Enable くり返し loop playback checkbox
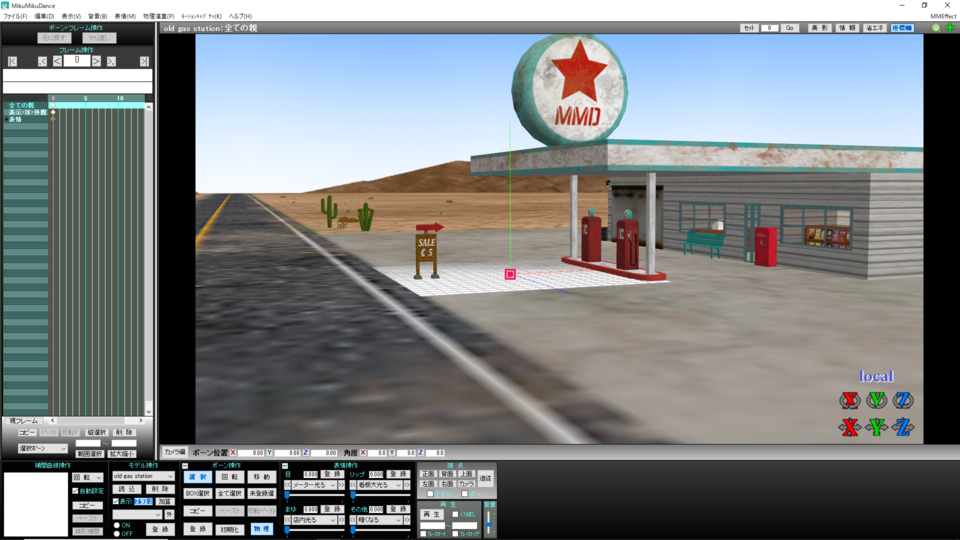The image size is (960, 540). click(x=455, y=514)
